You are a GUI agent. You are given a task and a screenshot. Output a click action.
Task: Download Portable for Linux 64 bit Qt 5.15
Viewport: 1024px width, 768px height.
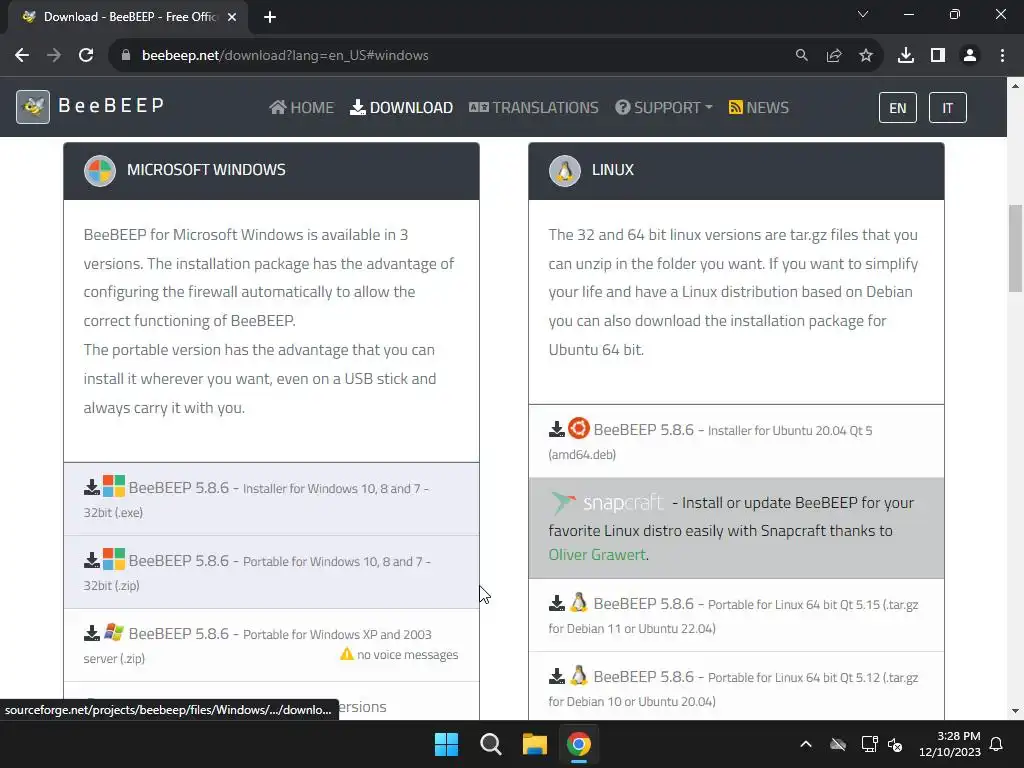(736, 615)
